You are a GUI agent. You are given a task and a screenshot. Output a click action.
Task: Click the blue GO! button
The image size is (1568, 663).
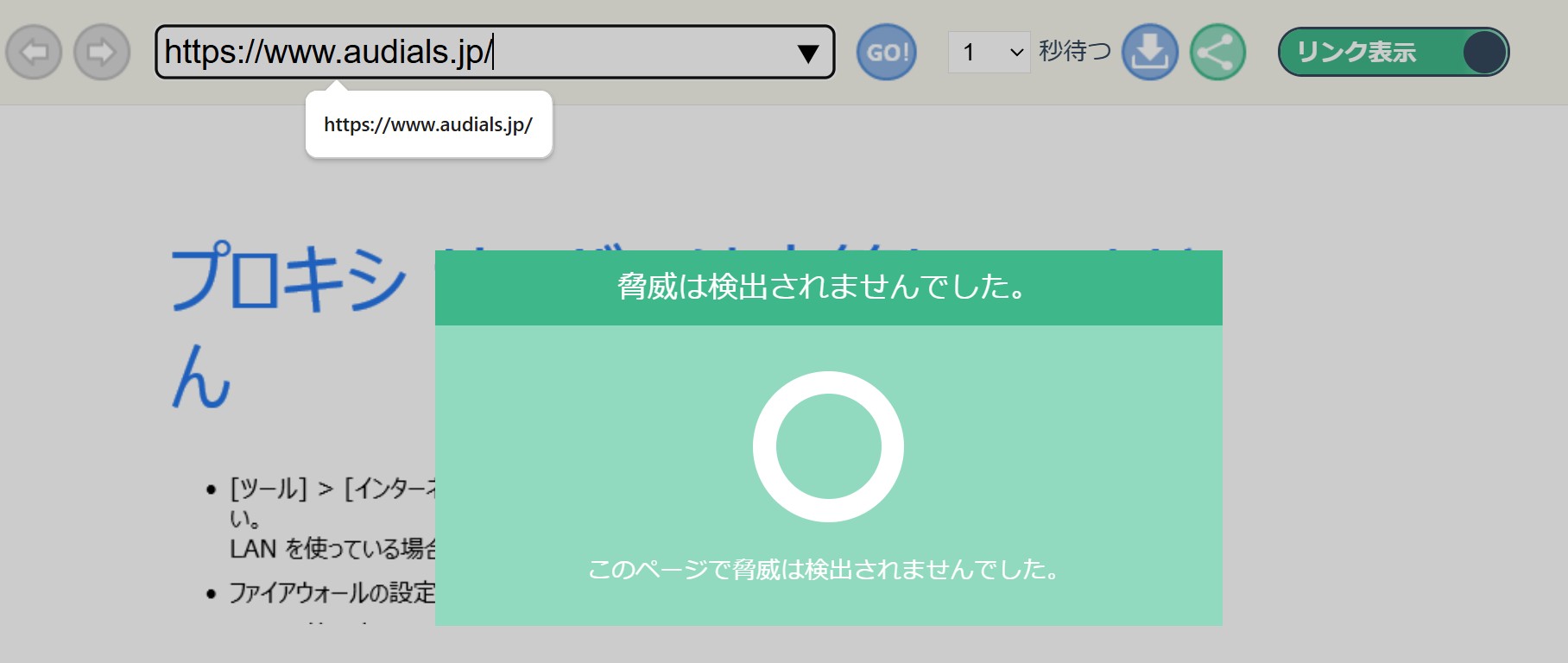click(887, 53)
